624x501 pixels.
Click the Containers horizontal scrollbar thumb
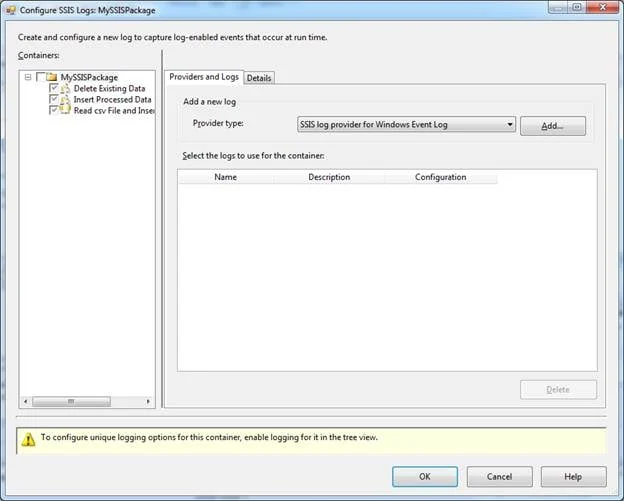(71, 402)
